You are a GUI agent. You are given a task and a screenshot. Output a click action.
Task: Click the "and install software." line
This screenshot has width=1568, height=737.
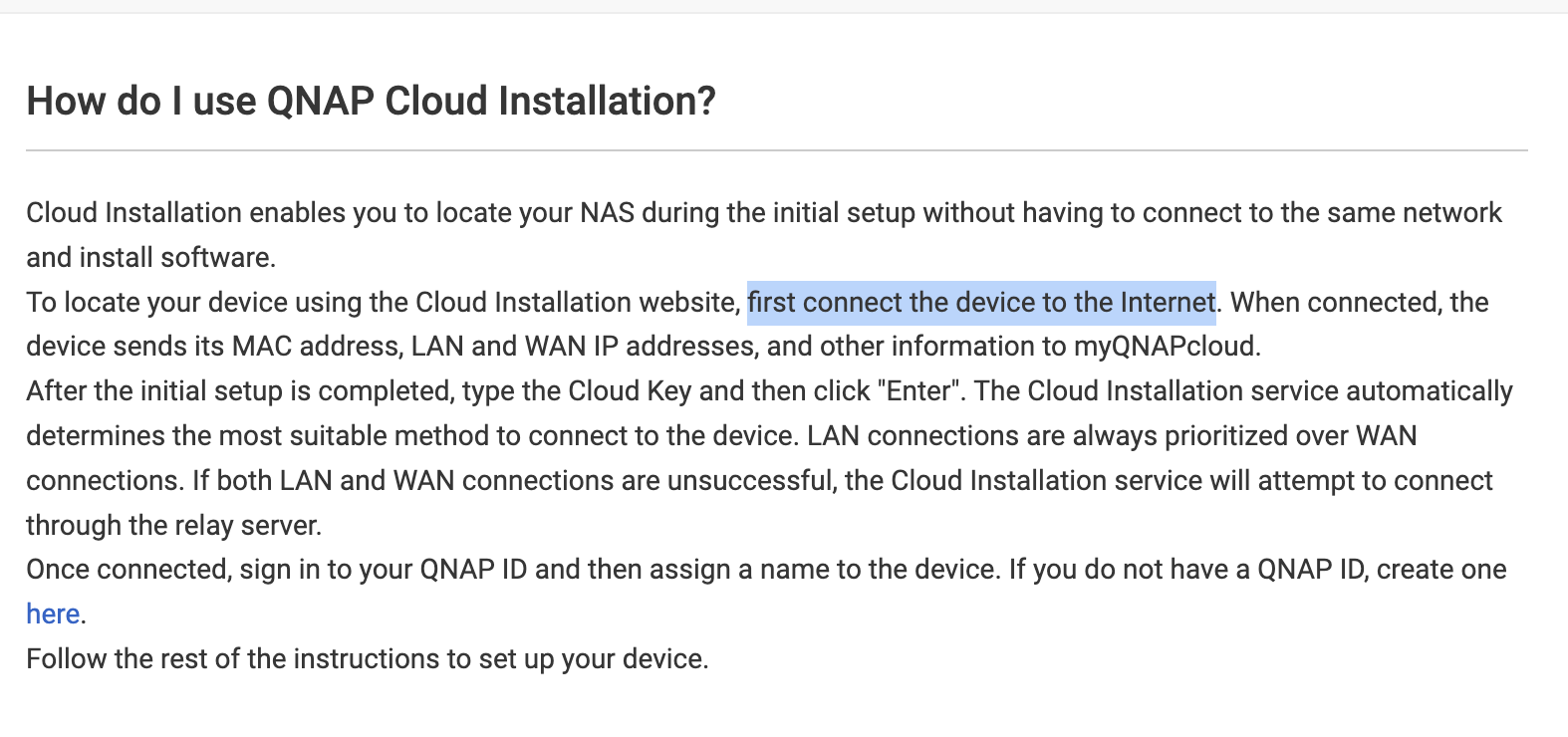[150, 258]
